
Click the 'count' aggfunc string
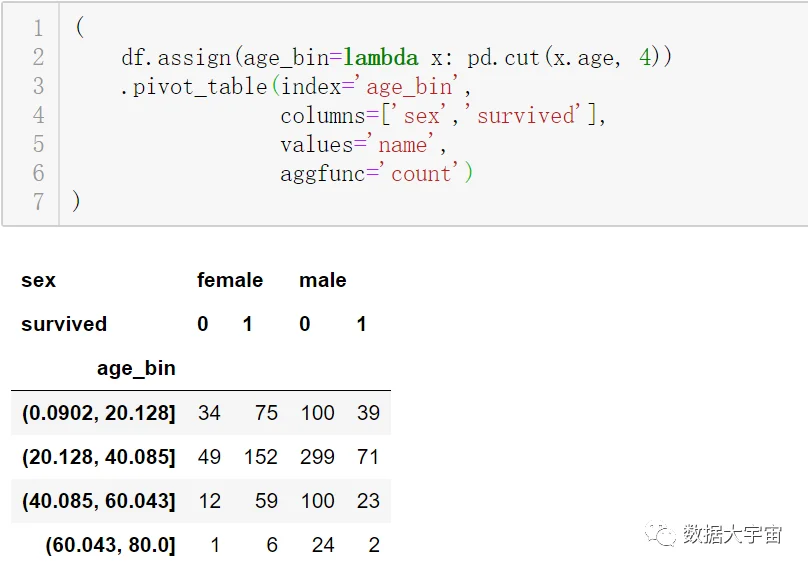[421, 173]
